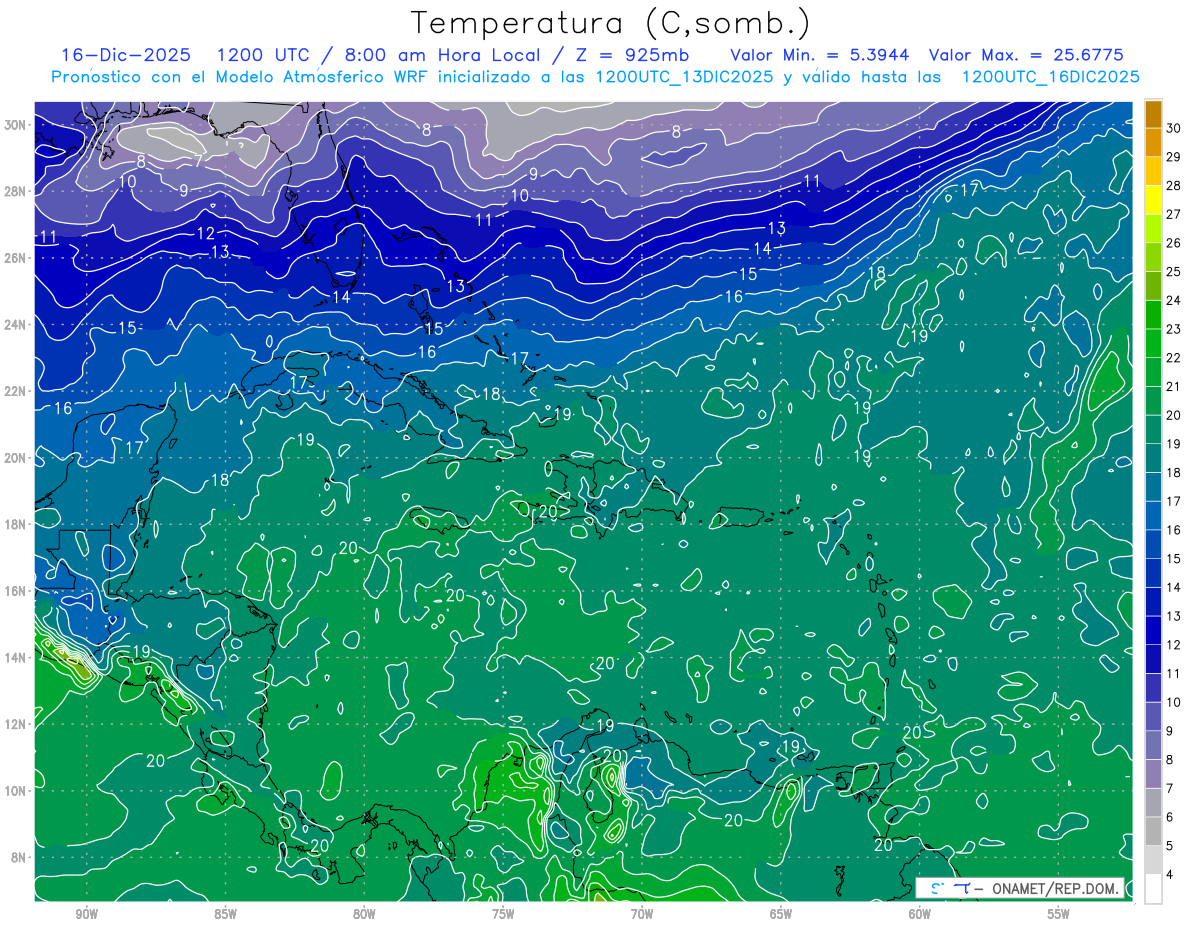Click the 18N latitude axis label
The image size is (1200, 927).
(16, 524)
